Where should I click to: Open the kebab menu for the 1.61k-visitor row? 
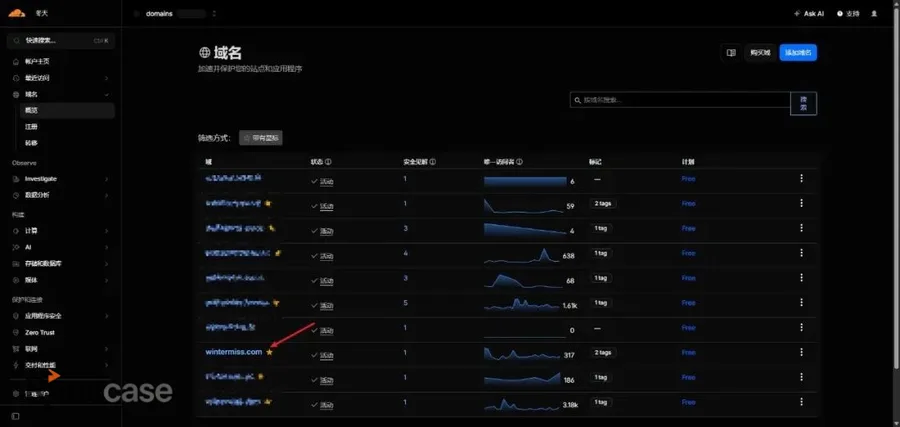(x=801, y=302)
